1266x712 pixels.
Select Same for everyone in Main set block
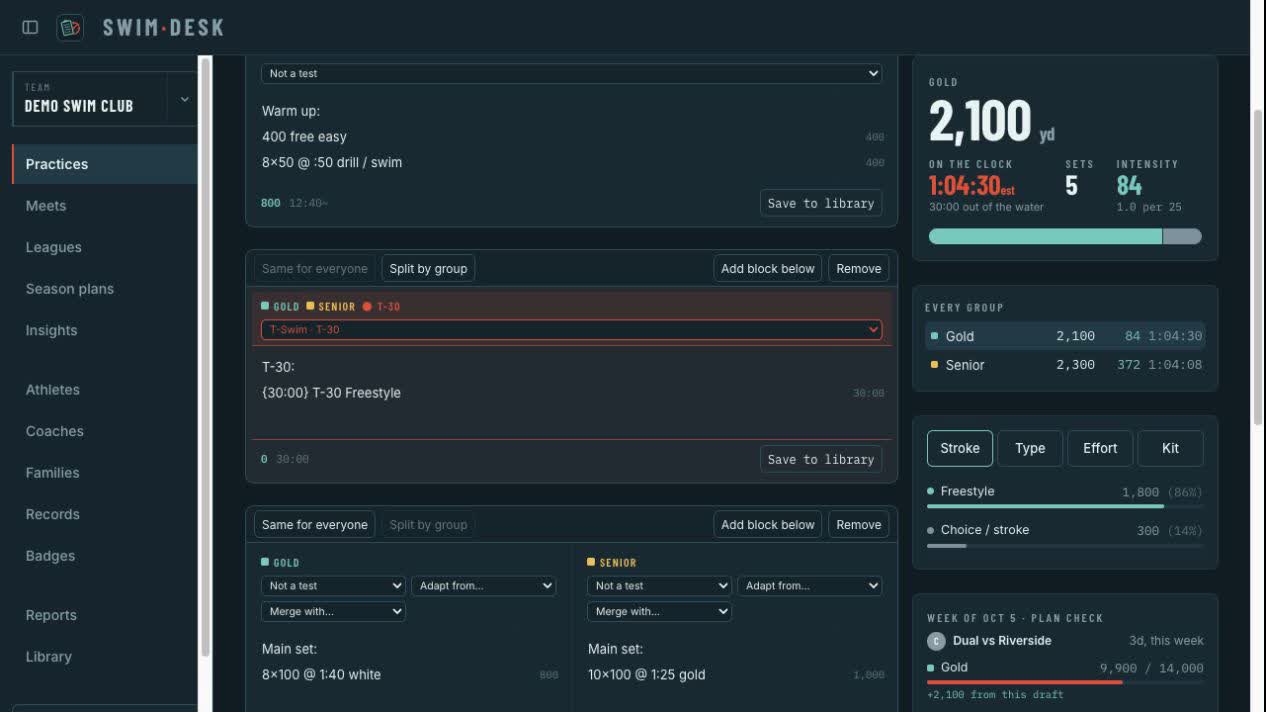point(315,524)
